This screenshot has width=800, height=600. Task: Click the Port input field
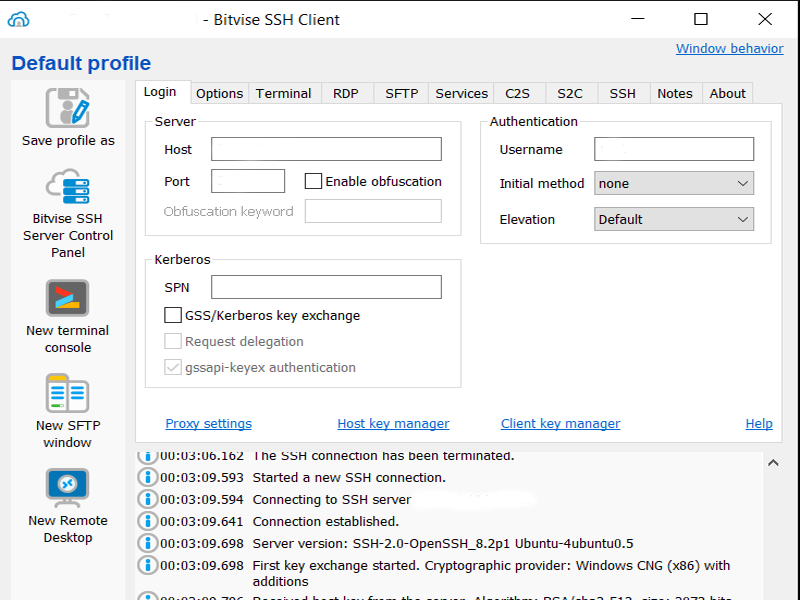click(248, 181)
